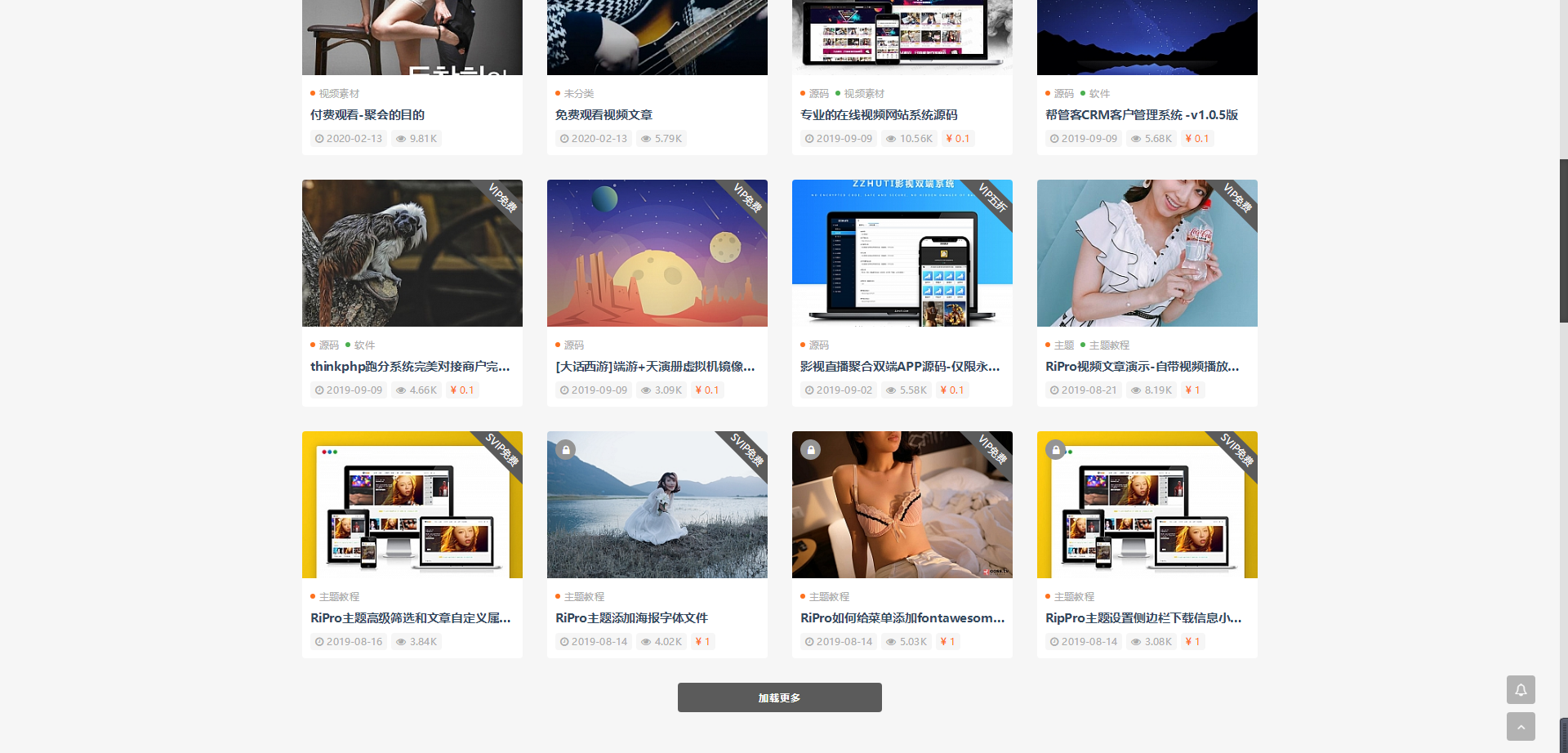Open 影视直播聚合双端APP源码 article title
The image size is (1568, 753).
coord(899,367)
